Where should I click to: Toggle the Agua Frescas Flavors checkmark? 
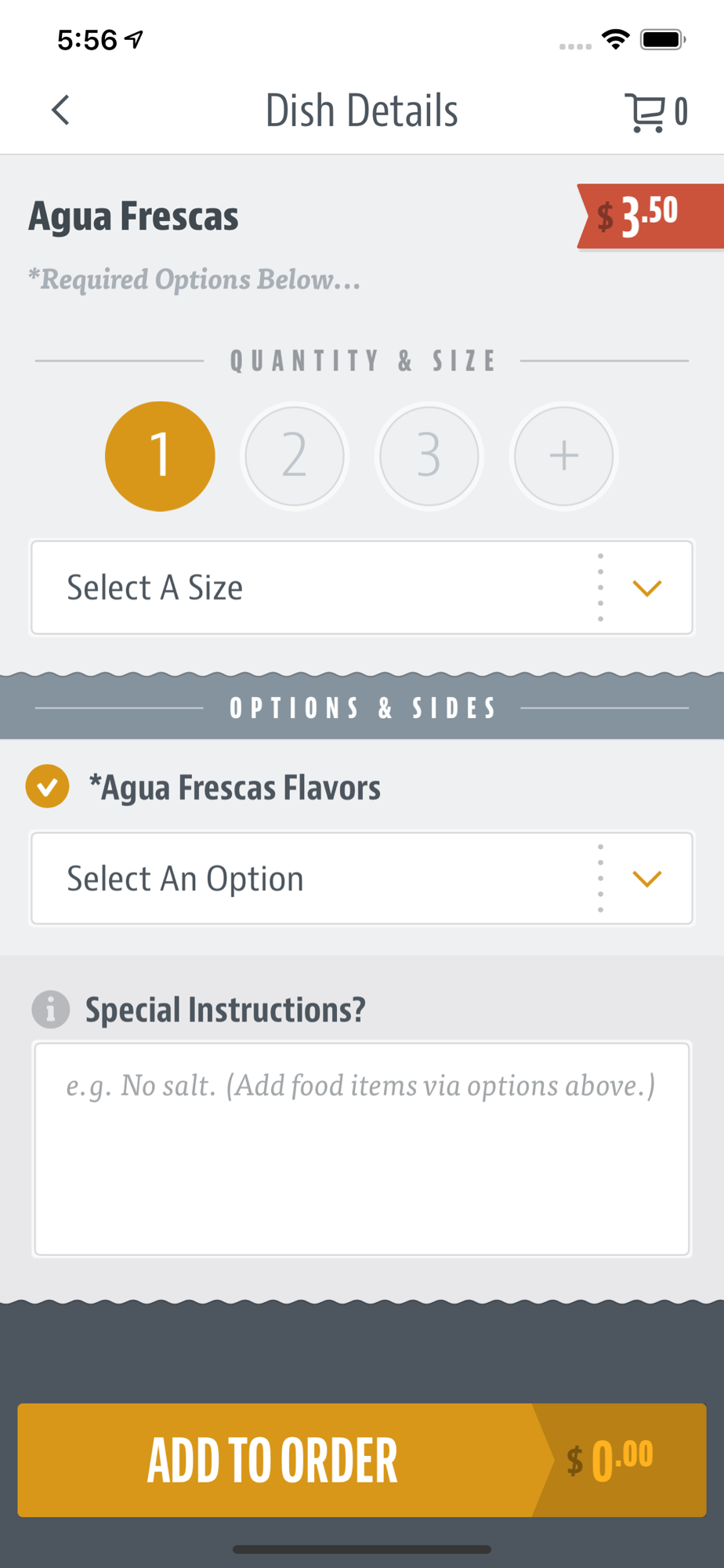[47, 786]
